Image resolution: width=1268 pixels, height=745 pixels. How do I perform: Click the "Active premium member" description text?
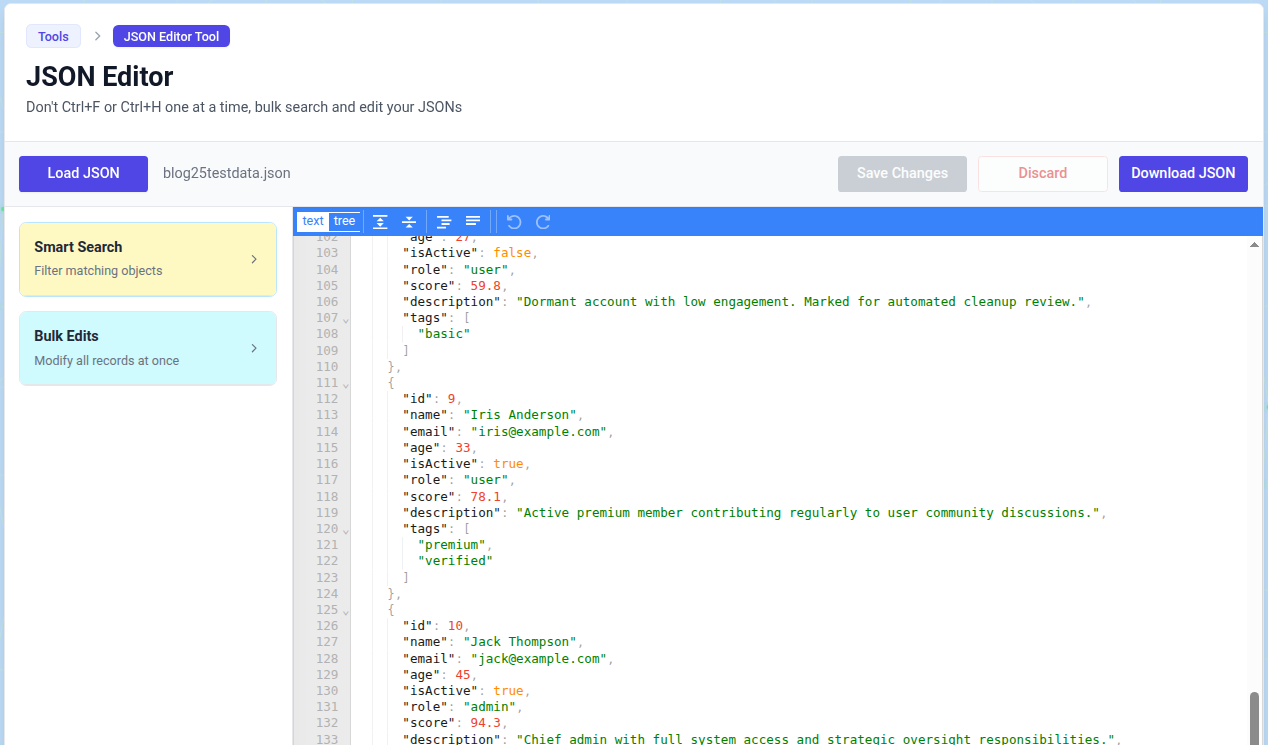click(809, 512)
